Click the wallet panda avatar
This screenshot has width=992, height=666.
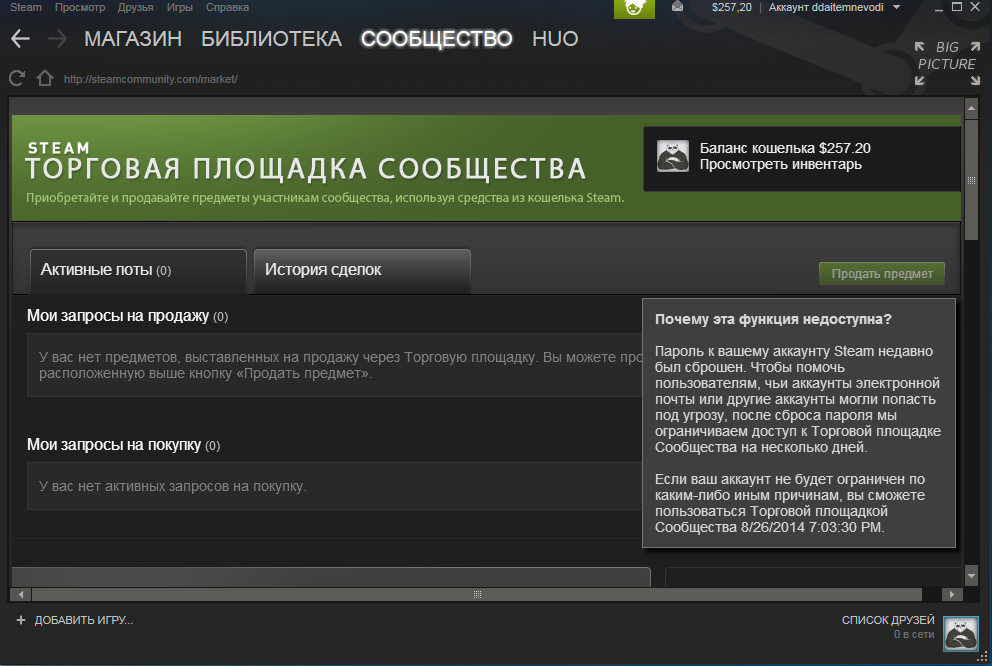tap(673, 156)
